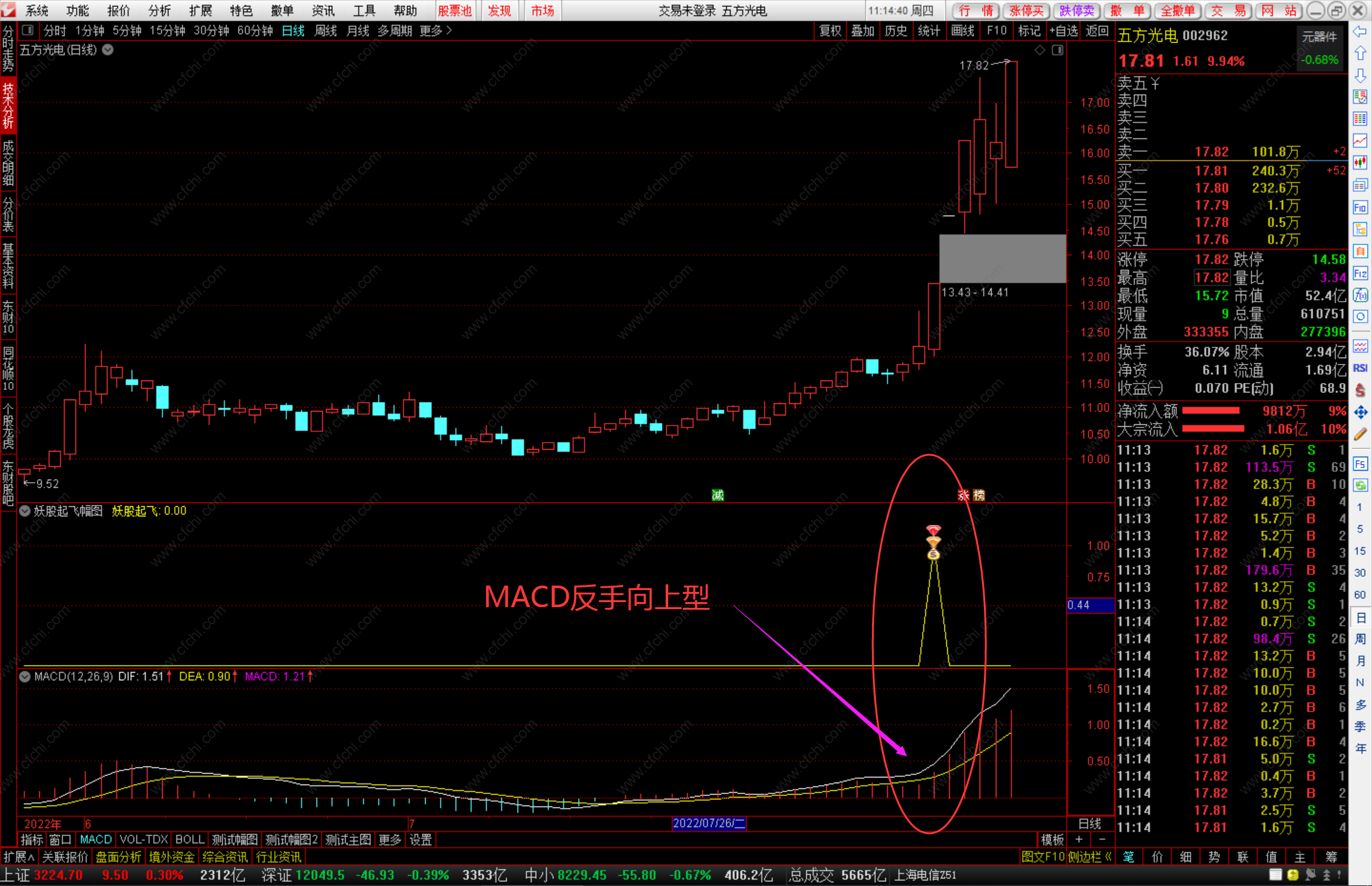Expand the 五方光电(日线) chart title dropdown
This screenshot has height=886, width=1372.
(108, 50)
